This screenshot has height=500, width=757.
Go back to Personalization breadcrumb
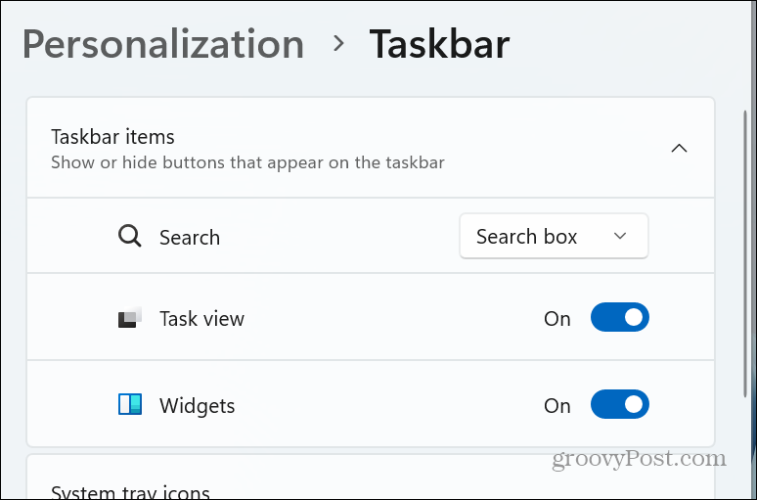pos(163,45)
